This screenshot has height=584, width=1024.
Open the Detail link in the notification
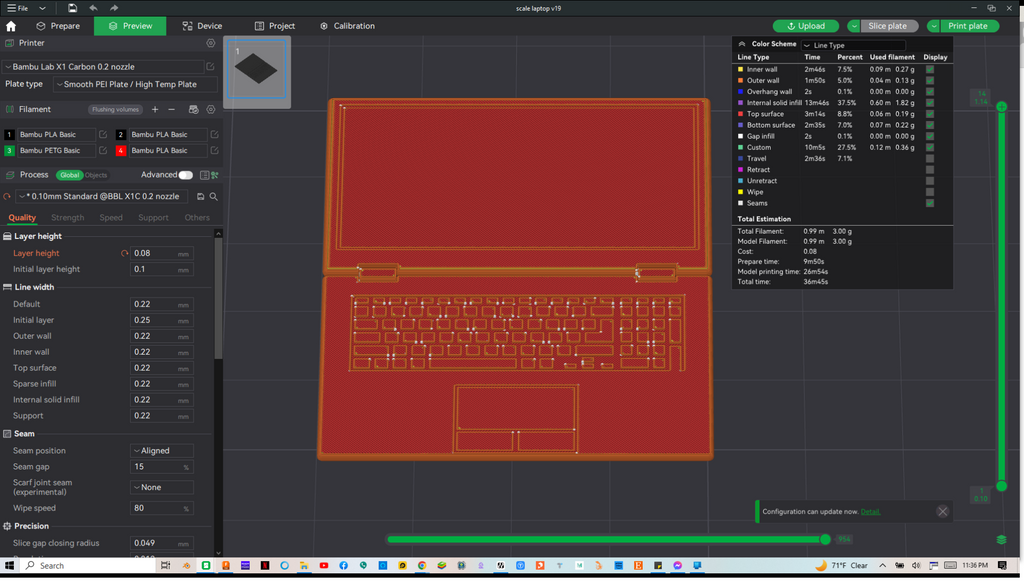871,511
